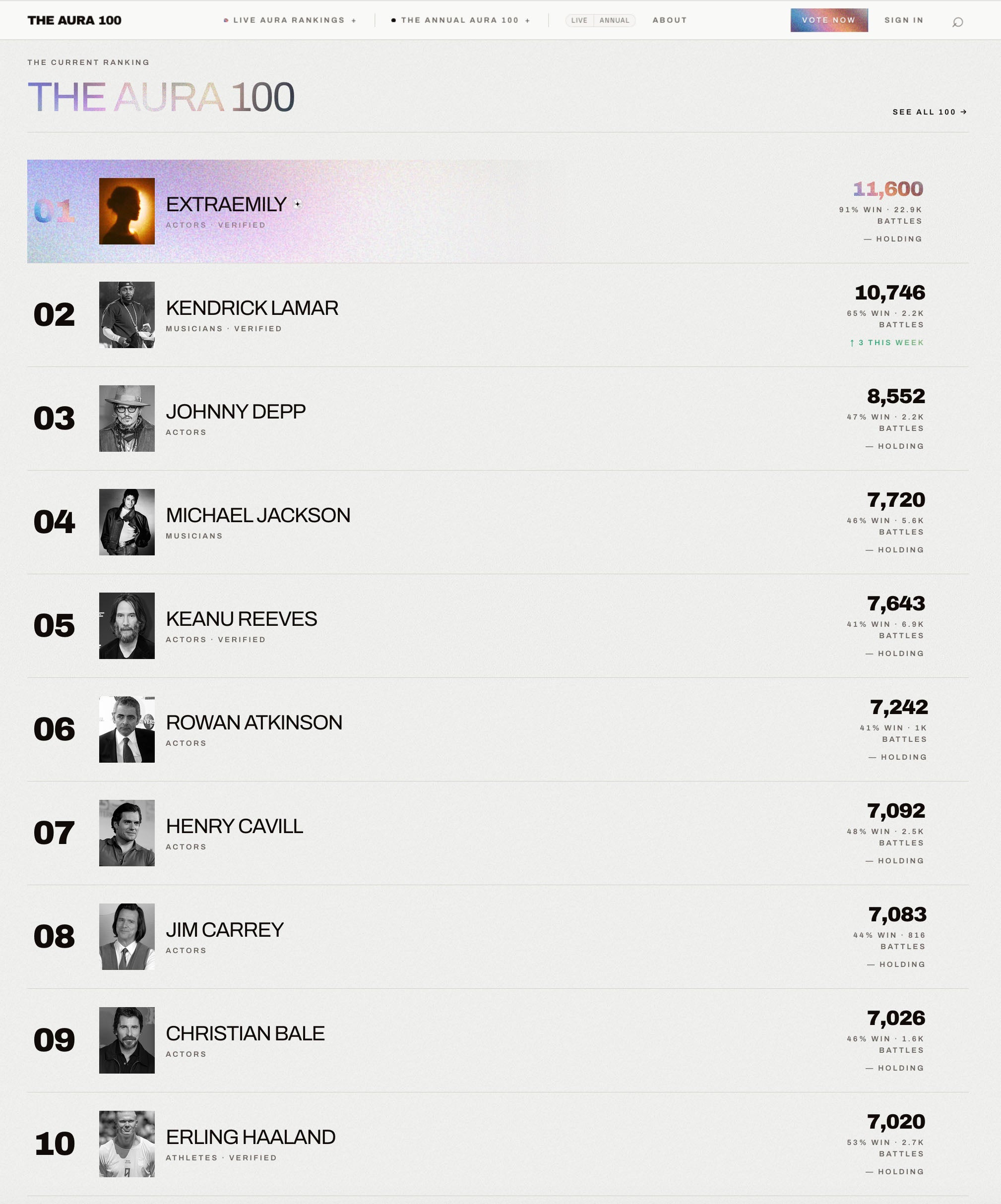Expand the Live Aura Rankings menu
1001x1204 pixels.
[x=290, y=20]
